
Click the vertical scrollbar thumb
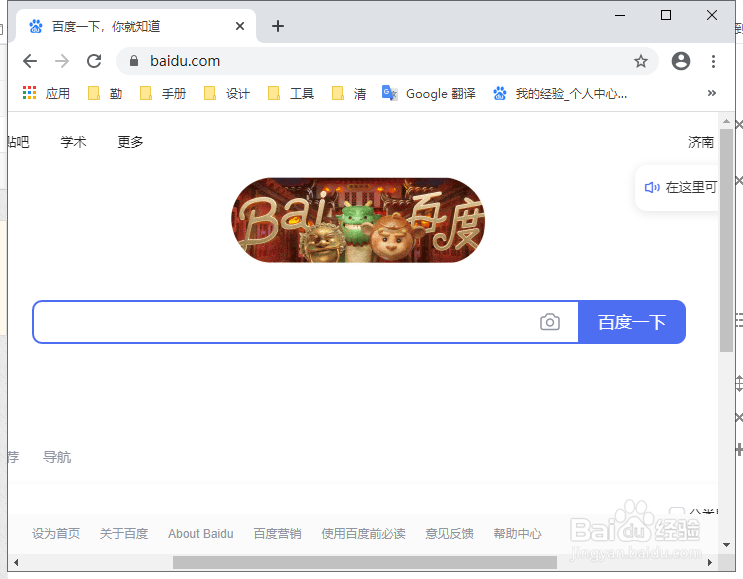726,240
